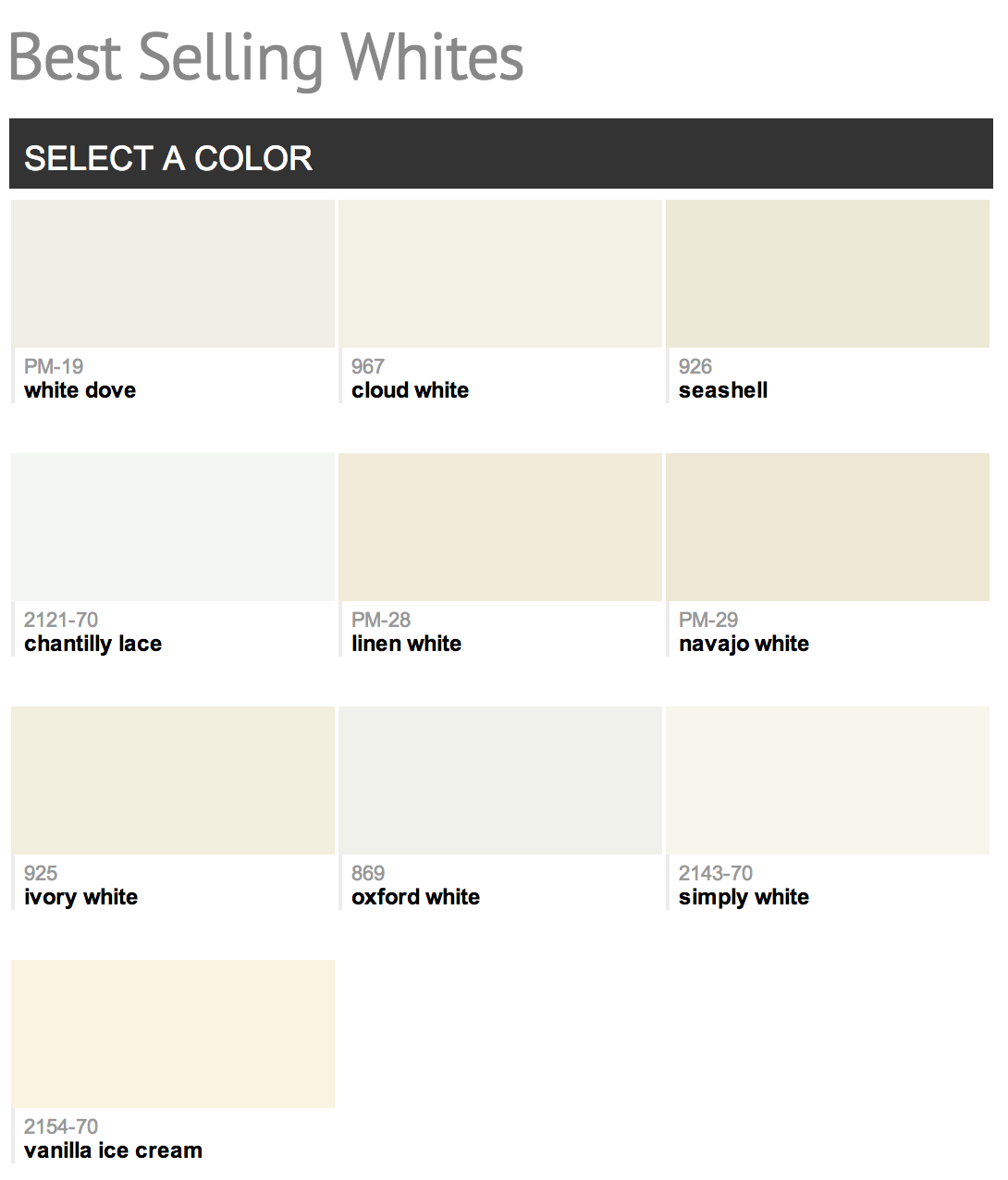Open the linen white name link
Screen dimensions: 1008x1180
(406, 644)
